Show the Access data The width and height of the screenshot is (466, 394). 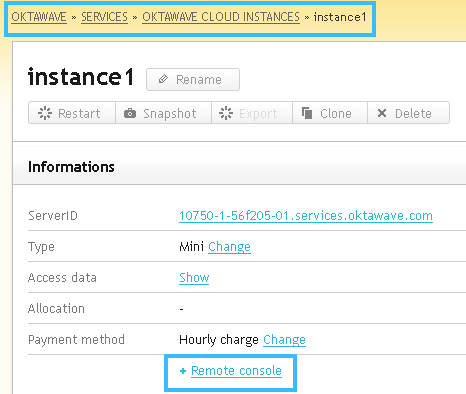(x=194, y=278)
